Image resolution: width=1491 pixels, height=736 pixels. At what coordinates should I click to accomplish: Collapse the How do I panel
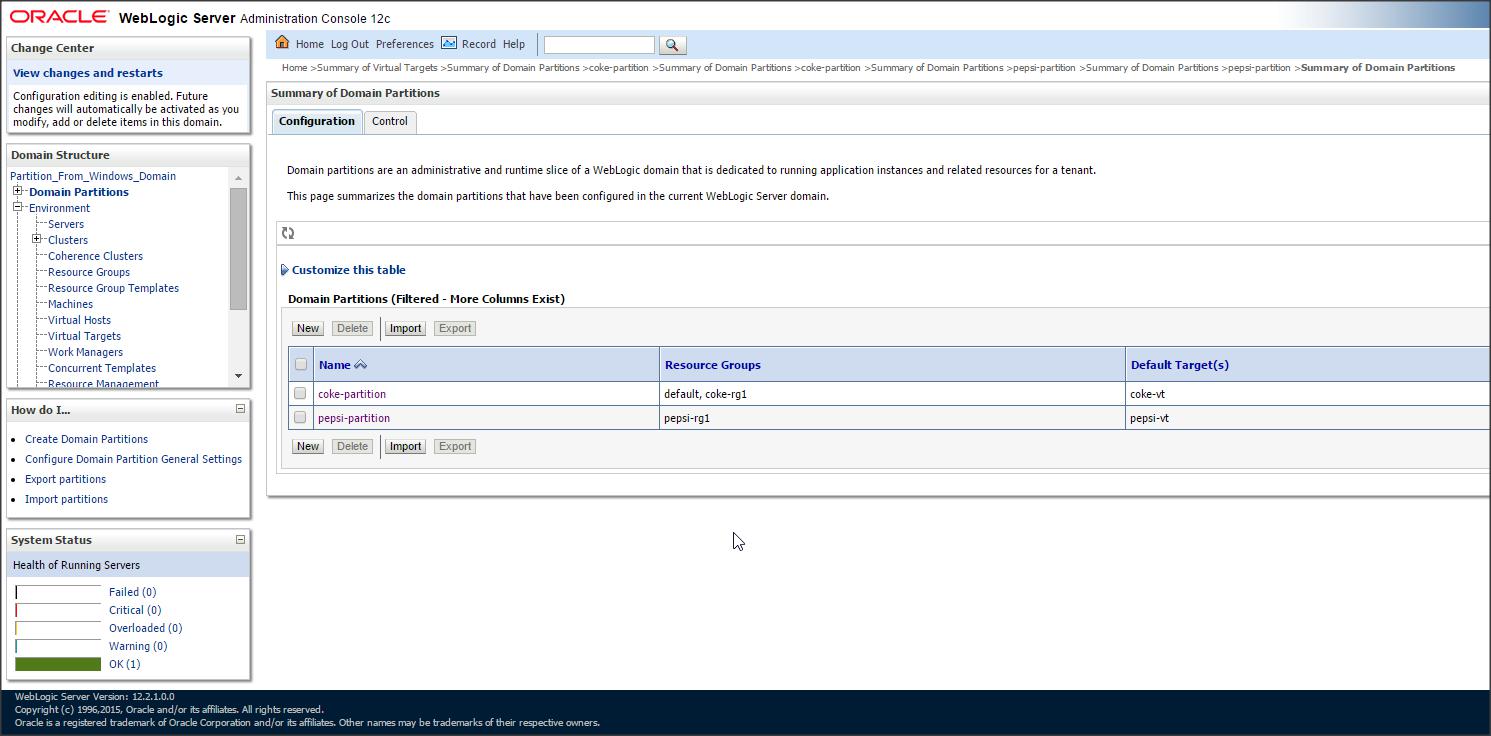240,409
